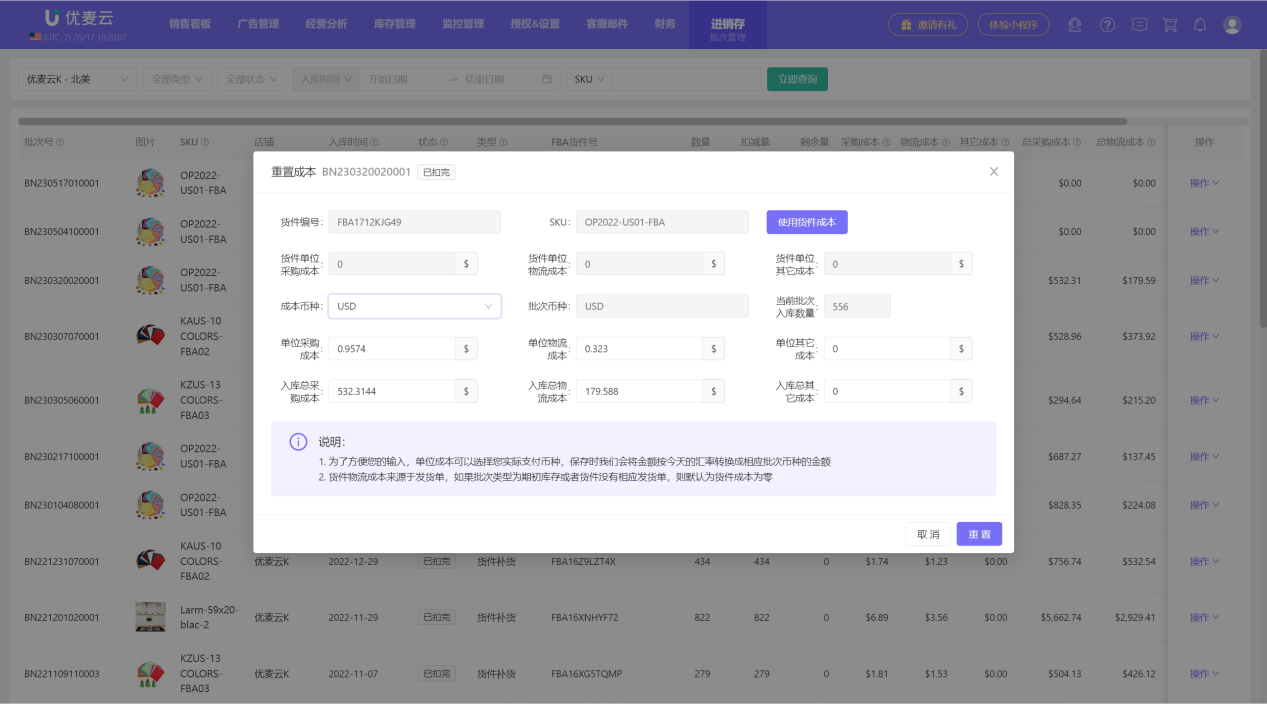
Task: Open the 广告管理 menu
Action: click(258, 24)
